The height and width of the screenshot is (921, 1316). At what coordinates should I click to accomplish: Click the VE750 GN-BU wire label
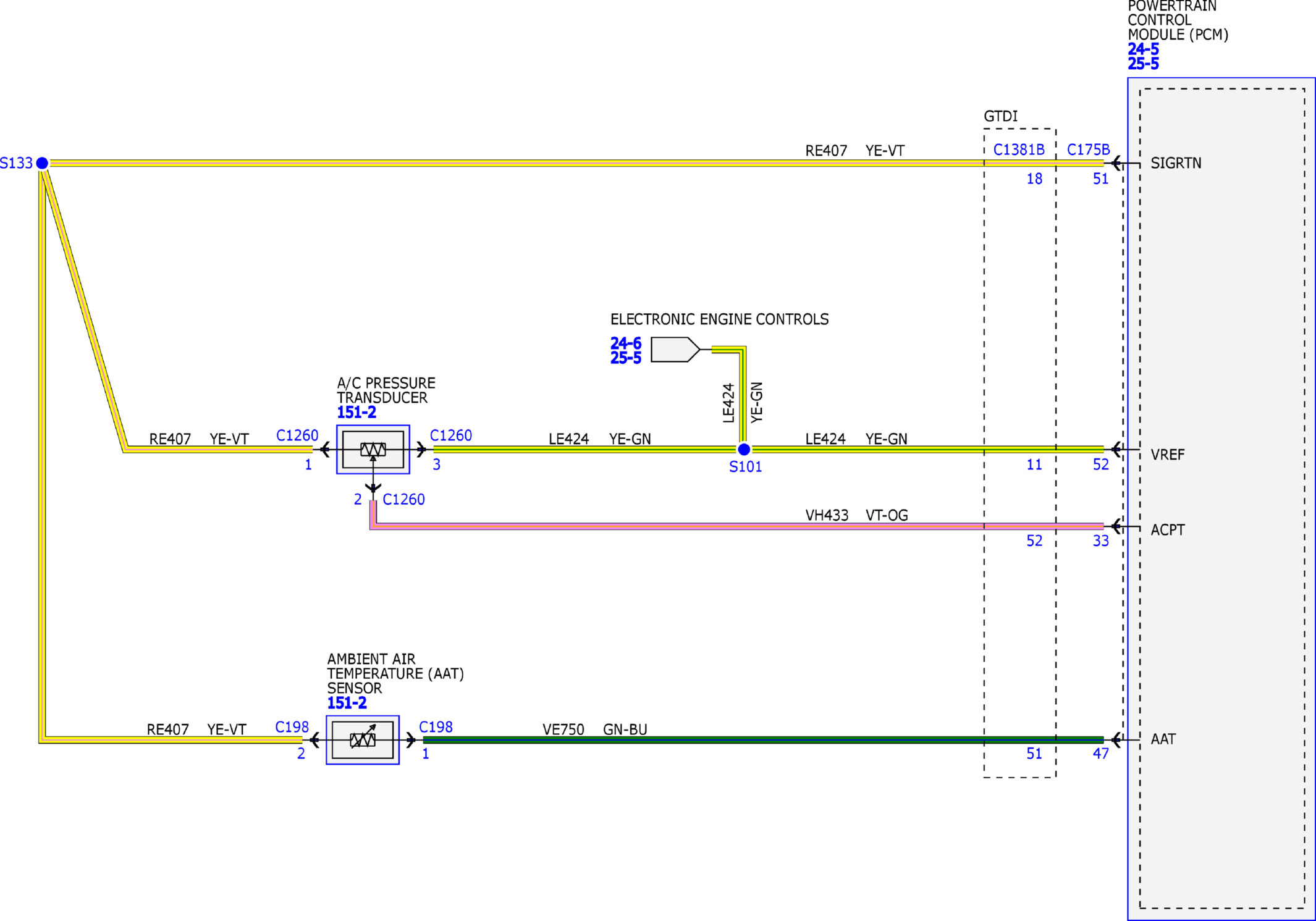point(594,730)
